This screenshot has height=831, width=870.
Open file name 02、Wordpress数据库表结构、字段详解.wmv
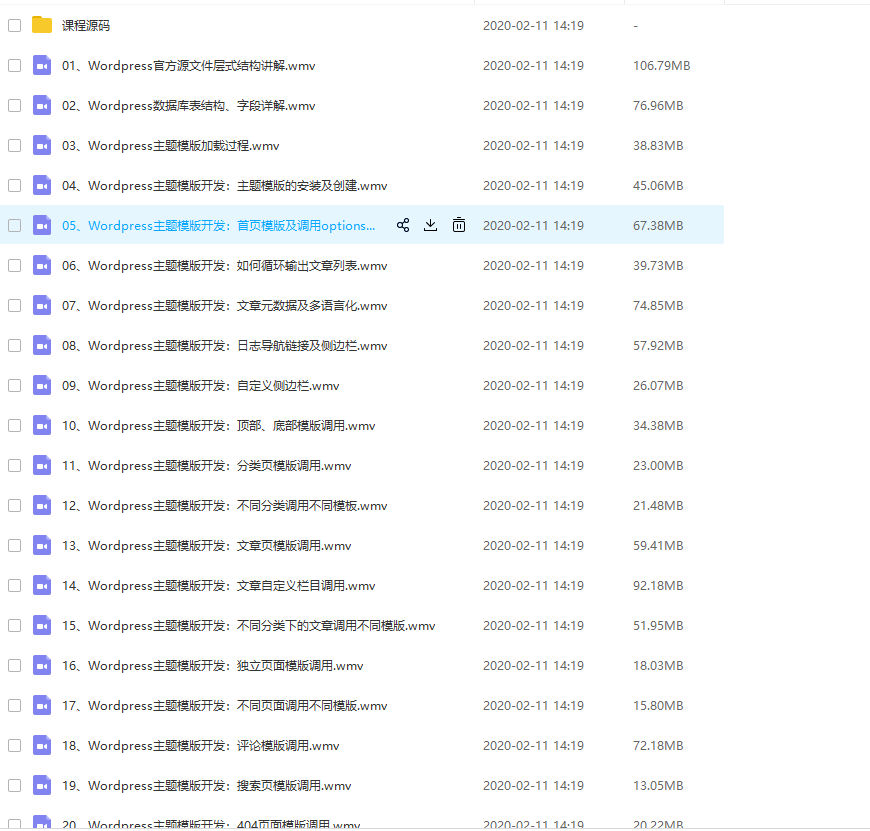pos(189,105)
